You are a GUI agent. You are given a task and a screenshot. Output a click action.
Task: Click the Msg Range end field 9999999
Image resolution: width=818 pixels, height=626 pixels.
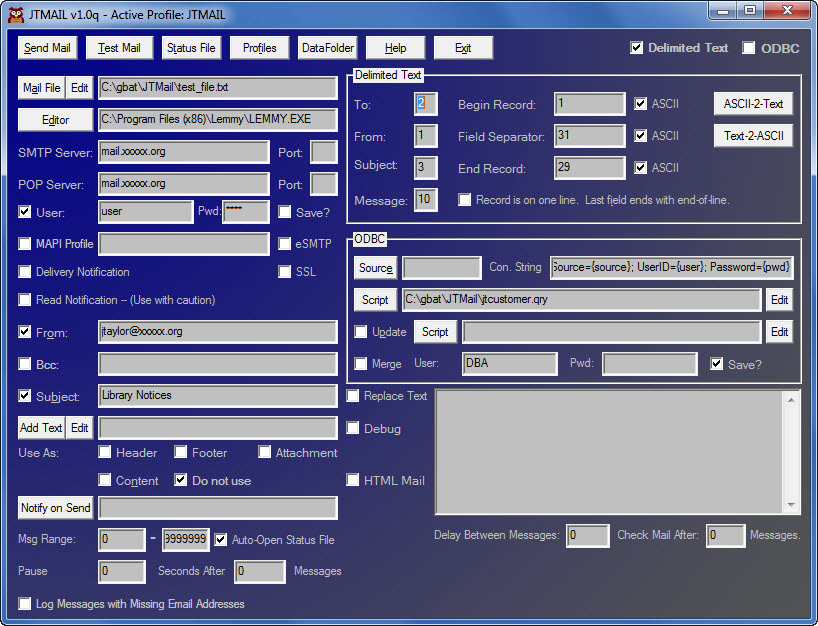click(x=186, y=539)
